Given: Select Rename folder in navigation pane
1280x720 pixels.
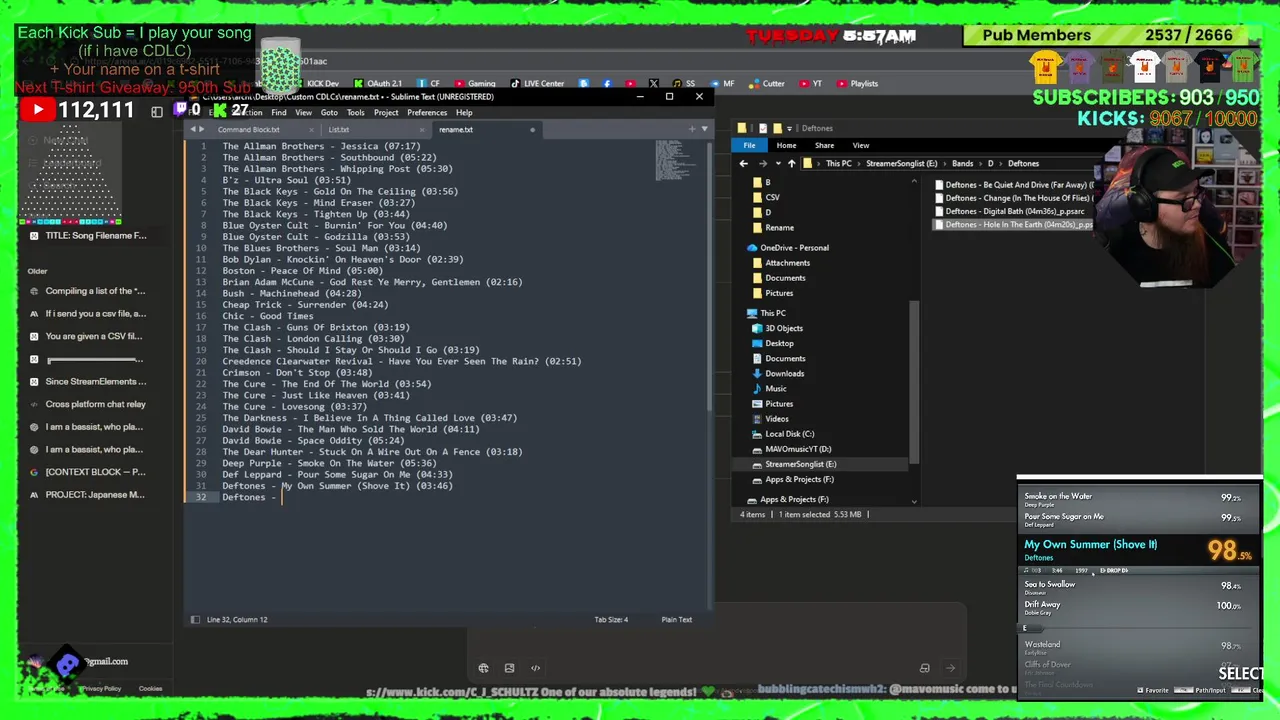Looking at the screenshot, I should tap(779, 228).
